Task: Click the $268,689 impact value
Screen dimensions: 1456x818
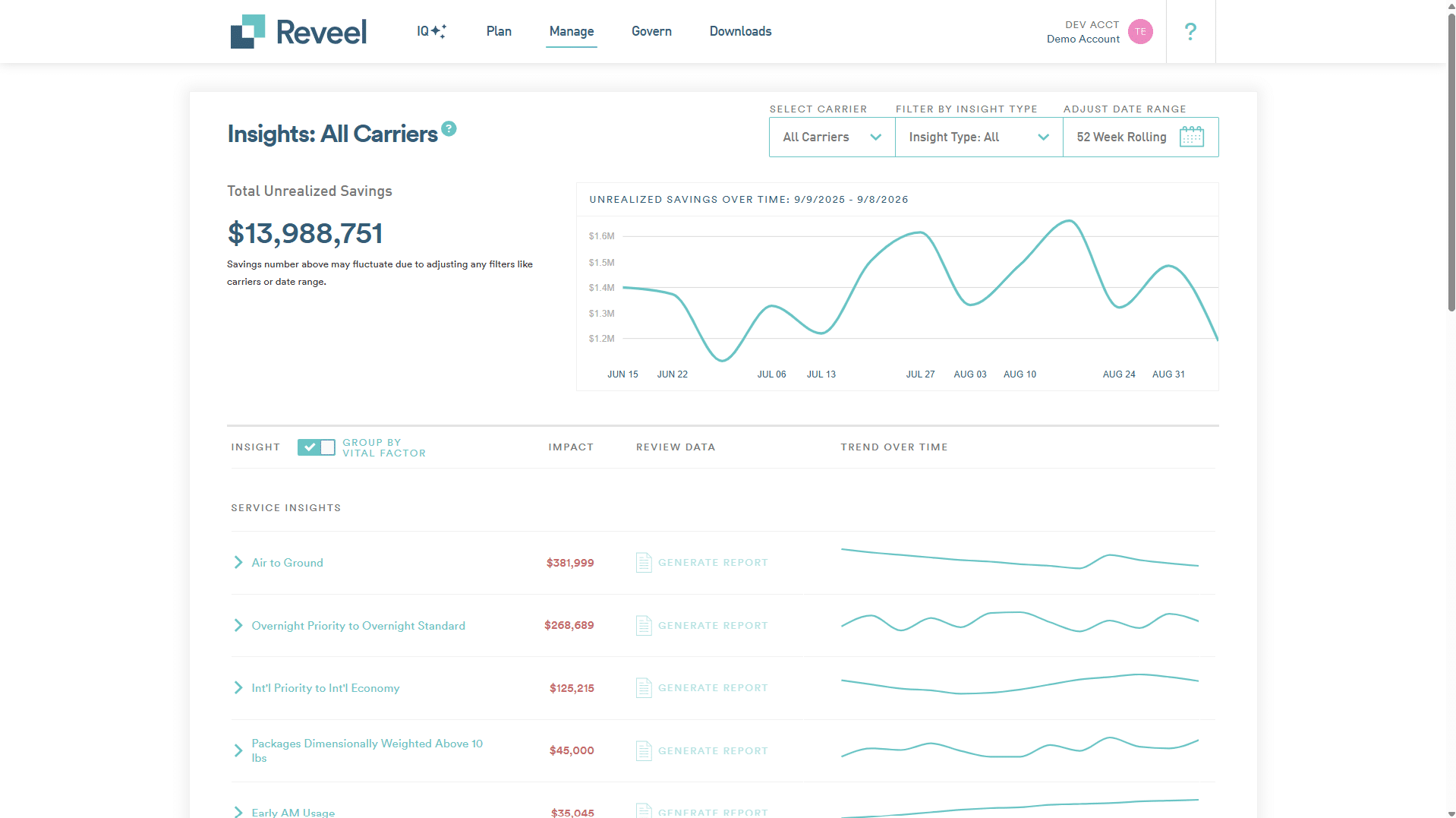Action: [569, 625]
